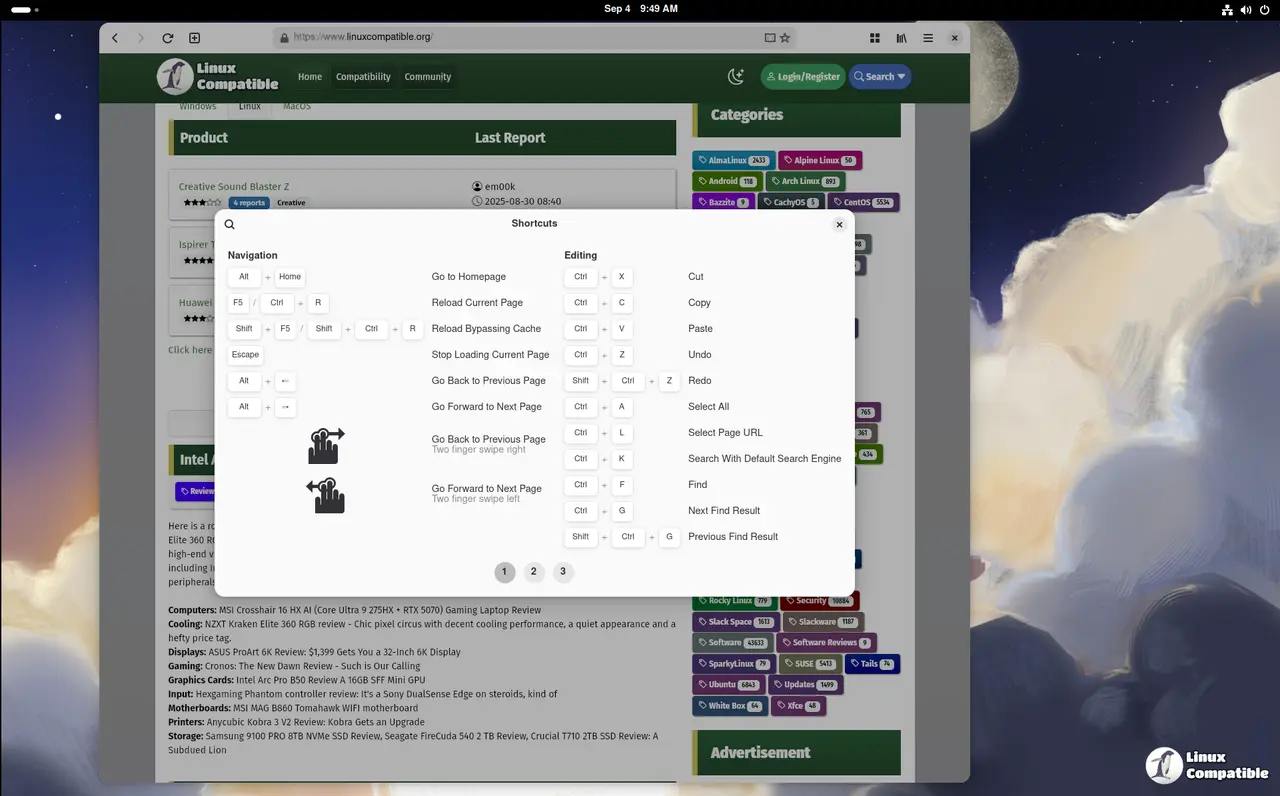Open the tab overview grid icon
The height and width of the screenshot is (796, 1280).
[x=875, y=38]
